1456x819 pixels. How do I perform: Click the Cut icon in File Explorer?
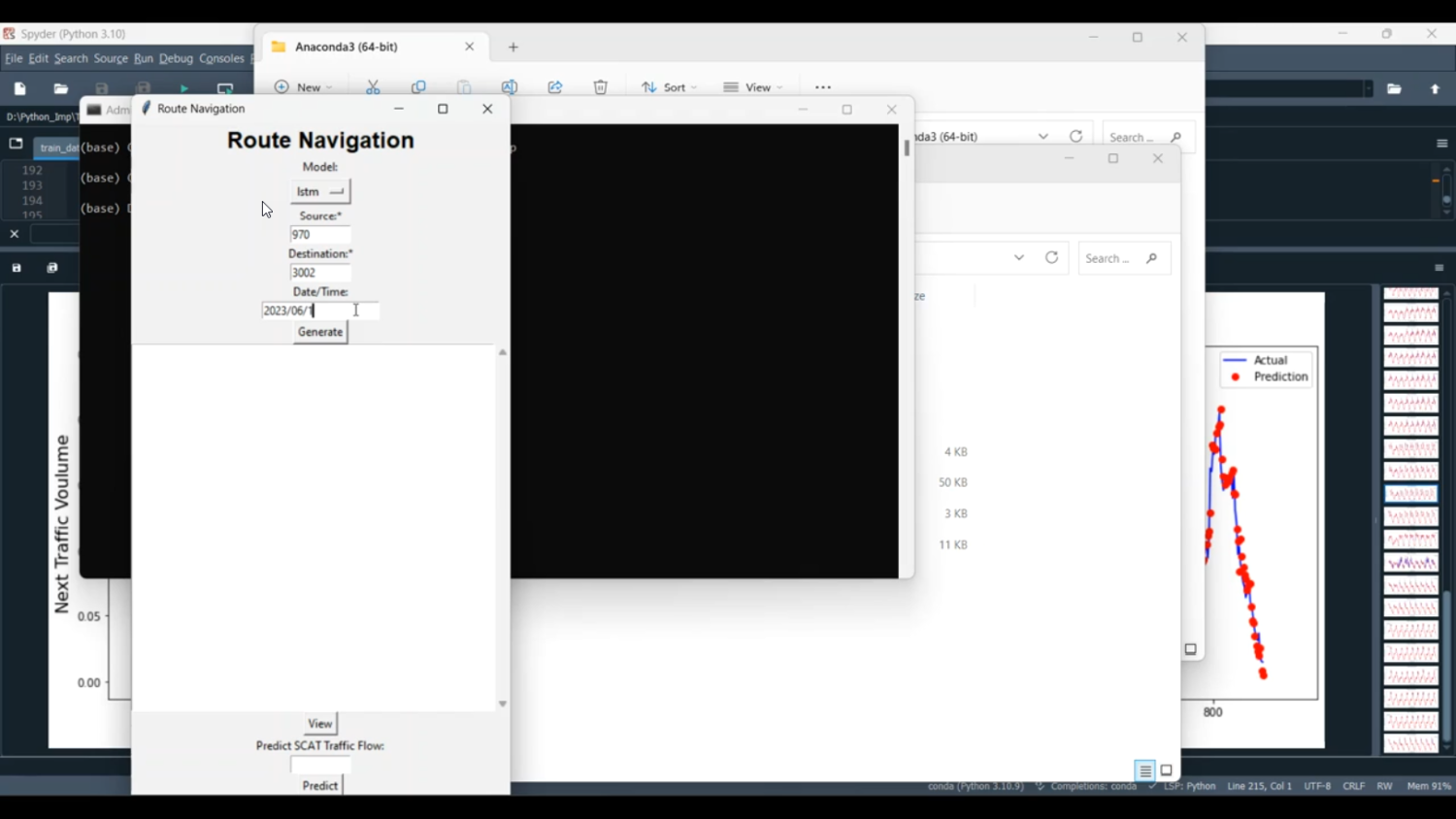click(373, 87)
